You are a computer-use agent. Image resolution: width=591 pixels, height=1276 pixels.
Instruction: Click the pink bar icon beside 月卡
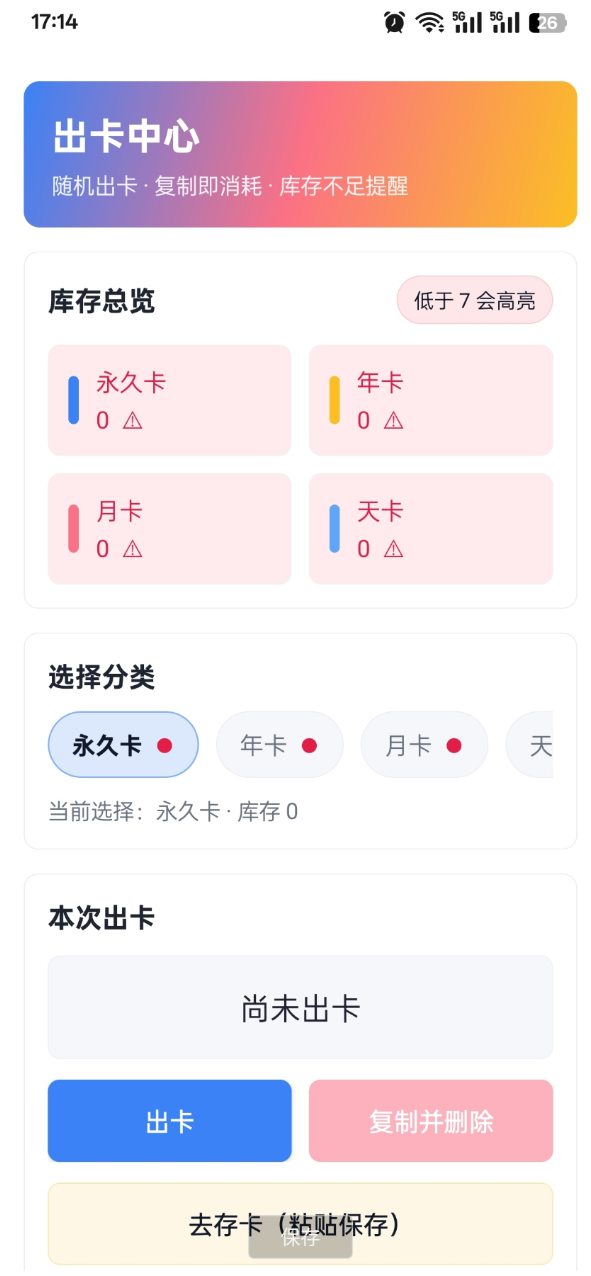click(x=75, y=529)
